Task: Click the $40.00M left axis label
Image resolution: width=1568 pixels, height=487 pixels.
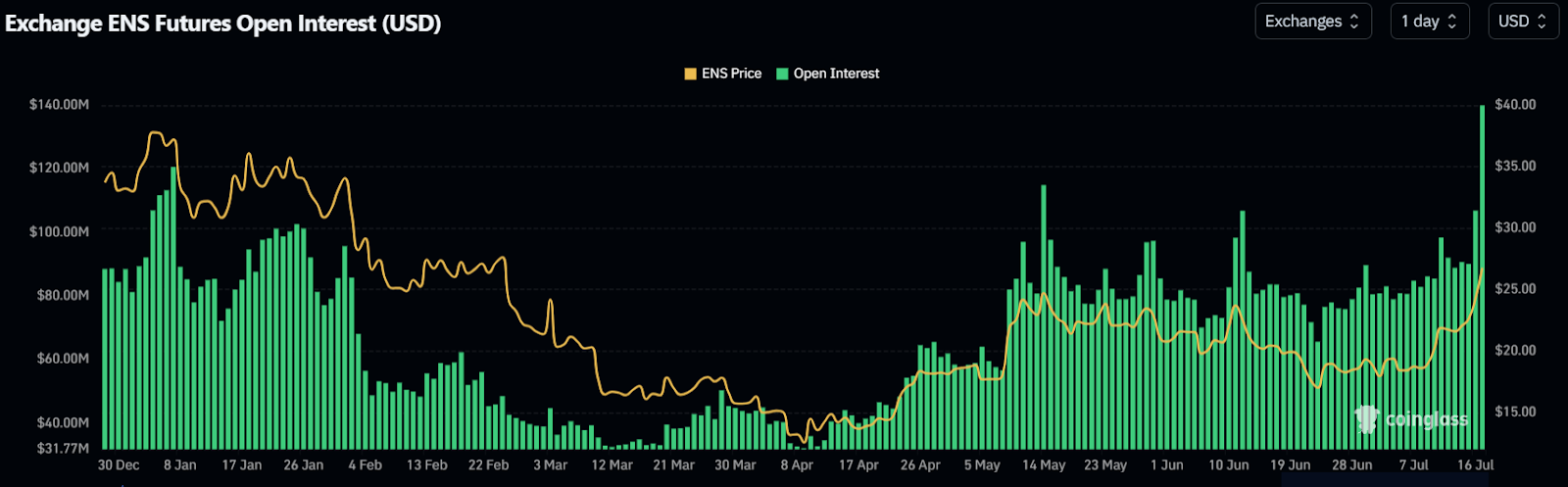Action: [x=63, y=422]
